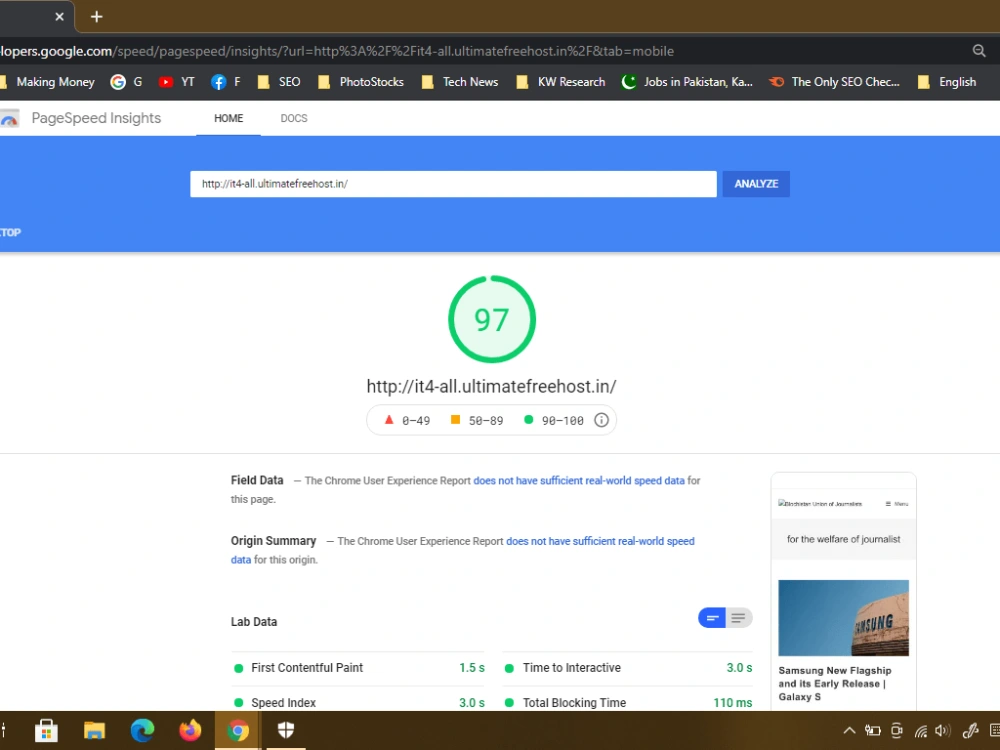The image size is (1000, 750).
Task: Open Microsoft Store from the taskbar
Action: 46,730
